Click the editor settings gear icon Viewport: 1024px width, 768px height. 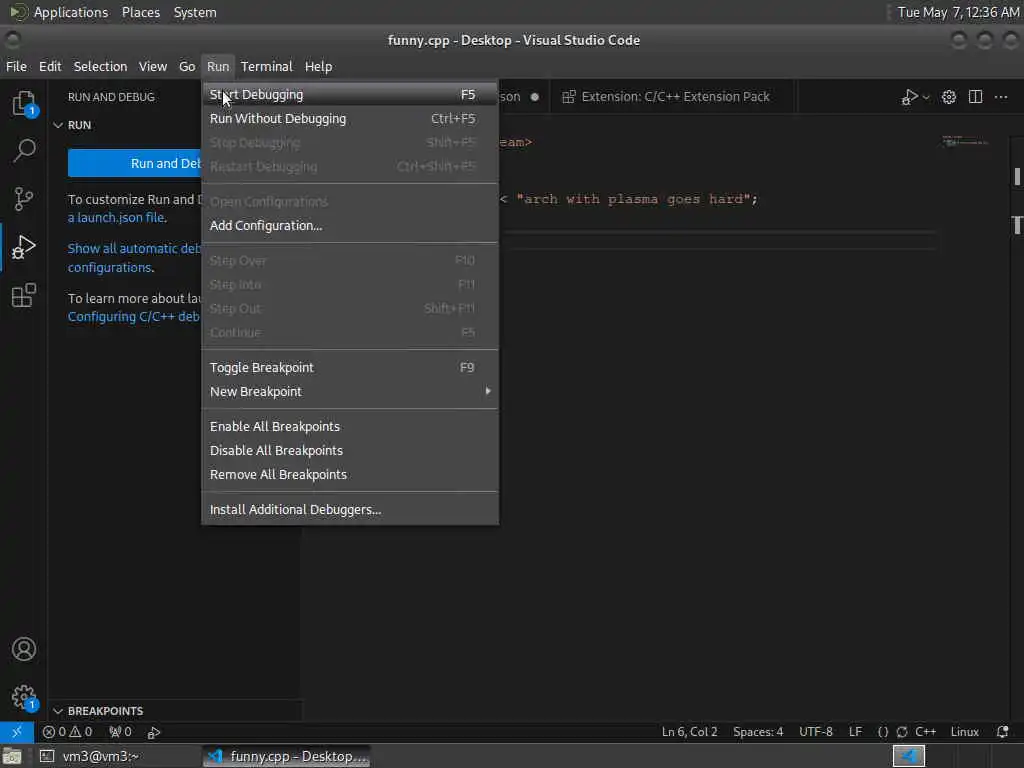click(948, 97)
